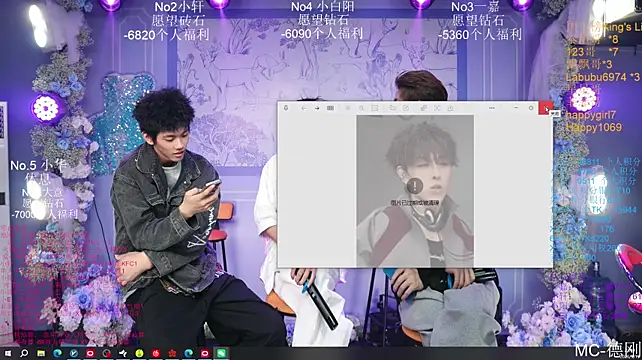Open the three-dot more options menu
Image resolution: width=642 pixels, height=360 pixels.
point(492,108)
